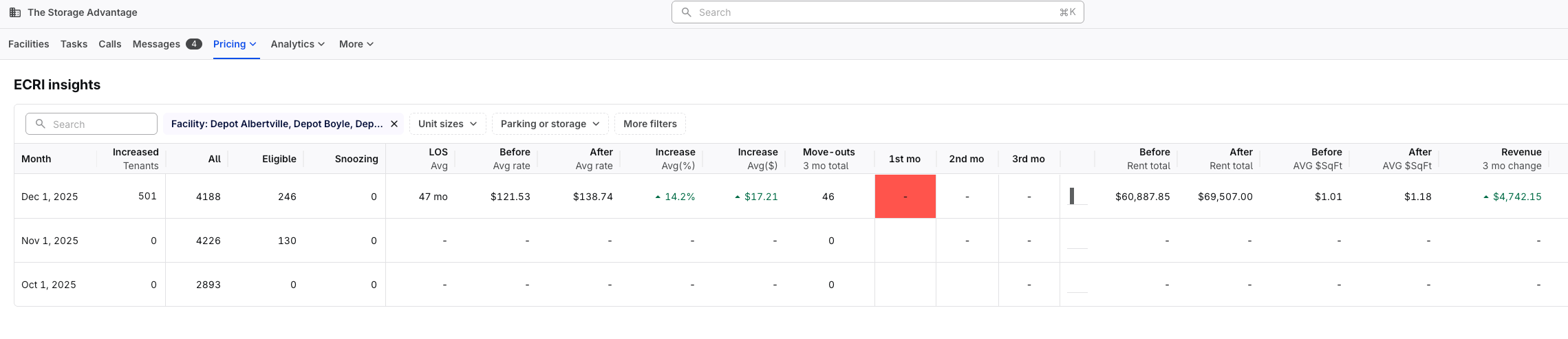Remove the Facility filter with X icon
This screenshot has height=339, width=1568.
pos(394,124)
